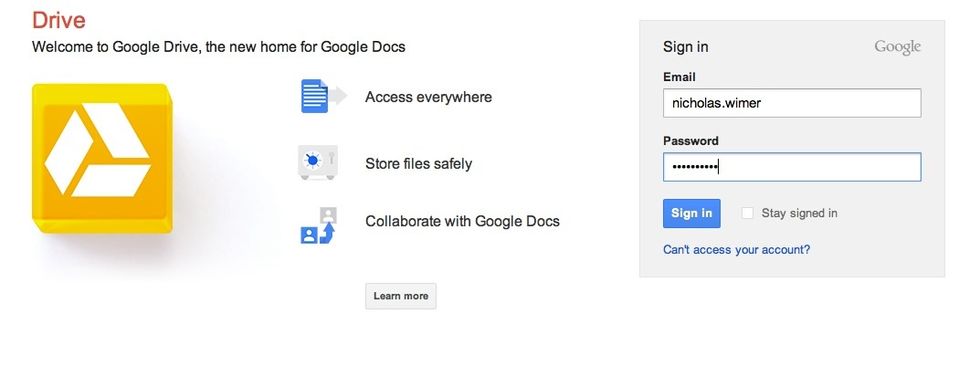
Task: Click the gray Google logo in sign-in box
Action: point(897,47)
